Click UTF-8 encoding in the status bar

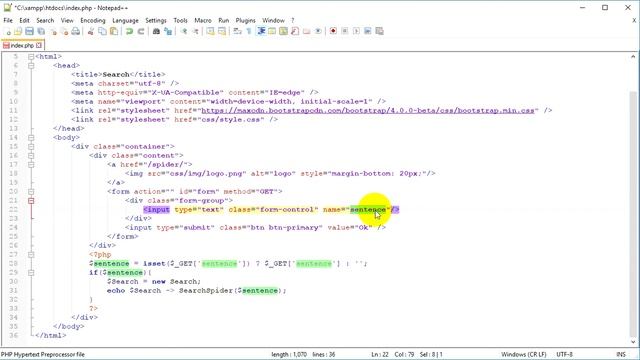[564, 354]
